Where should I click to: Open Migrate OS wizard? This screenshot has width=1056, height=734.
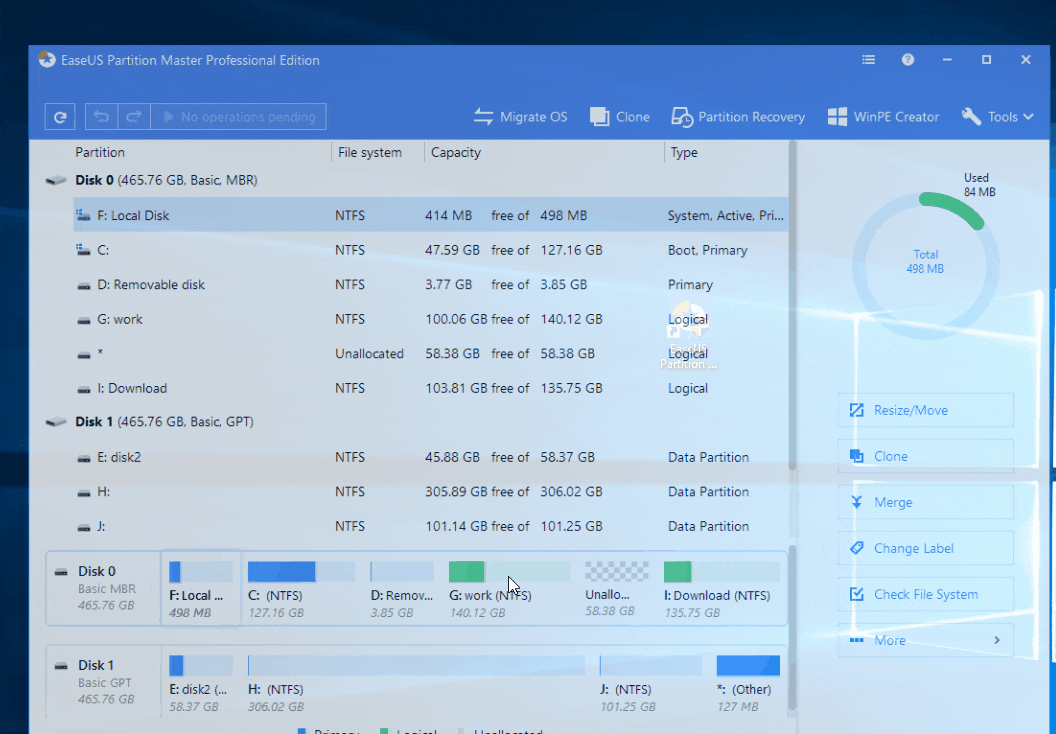pos(520,117)
